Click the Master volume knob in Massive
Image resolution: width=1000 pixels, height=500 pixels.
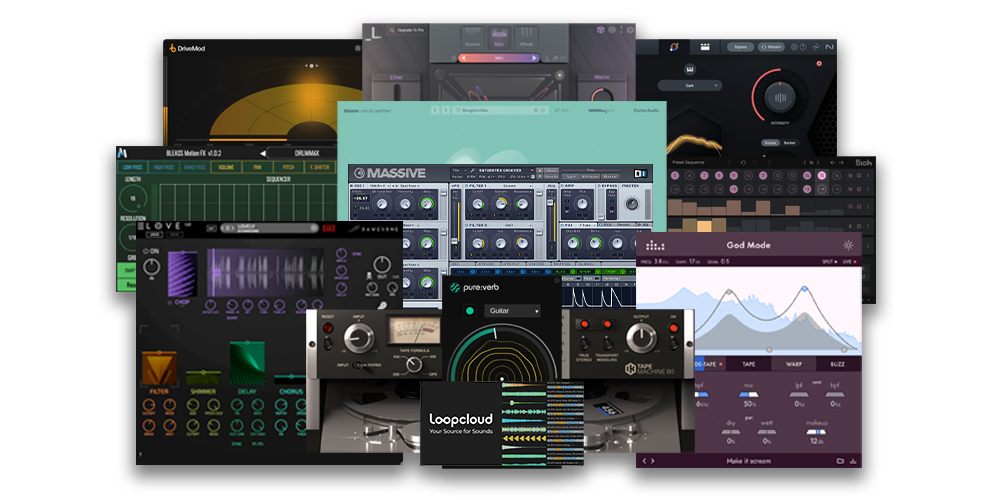click(631, 203)
